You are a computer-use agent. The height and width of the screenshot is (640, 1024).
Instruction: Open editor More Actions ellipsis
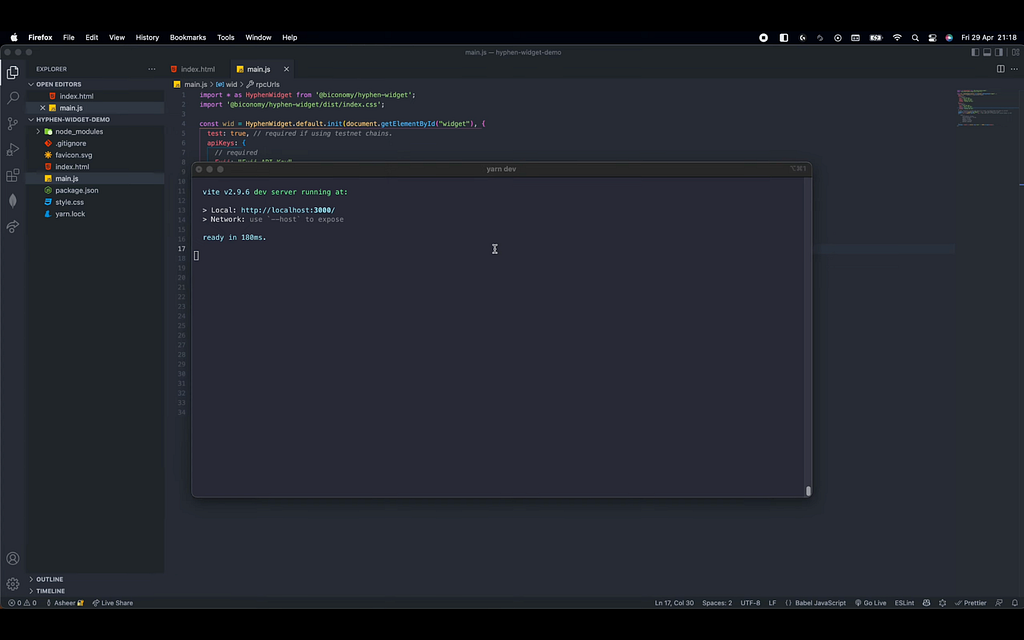click(1014, 69)
